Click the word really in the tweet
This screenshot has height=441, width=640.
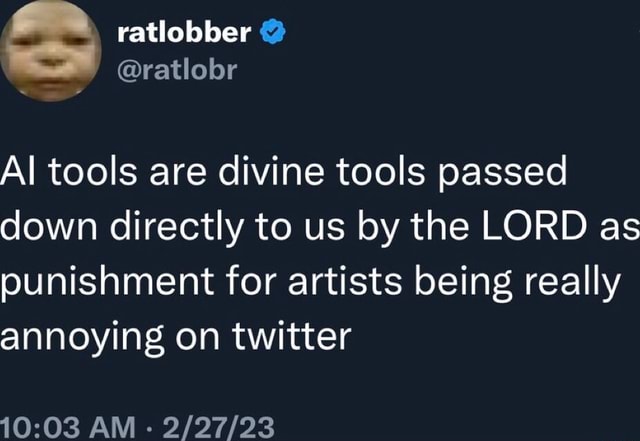click(x=572, y=283)
